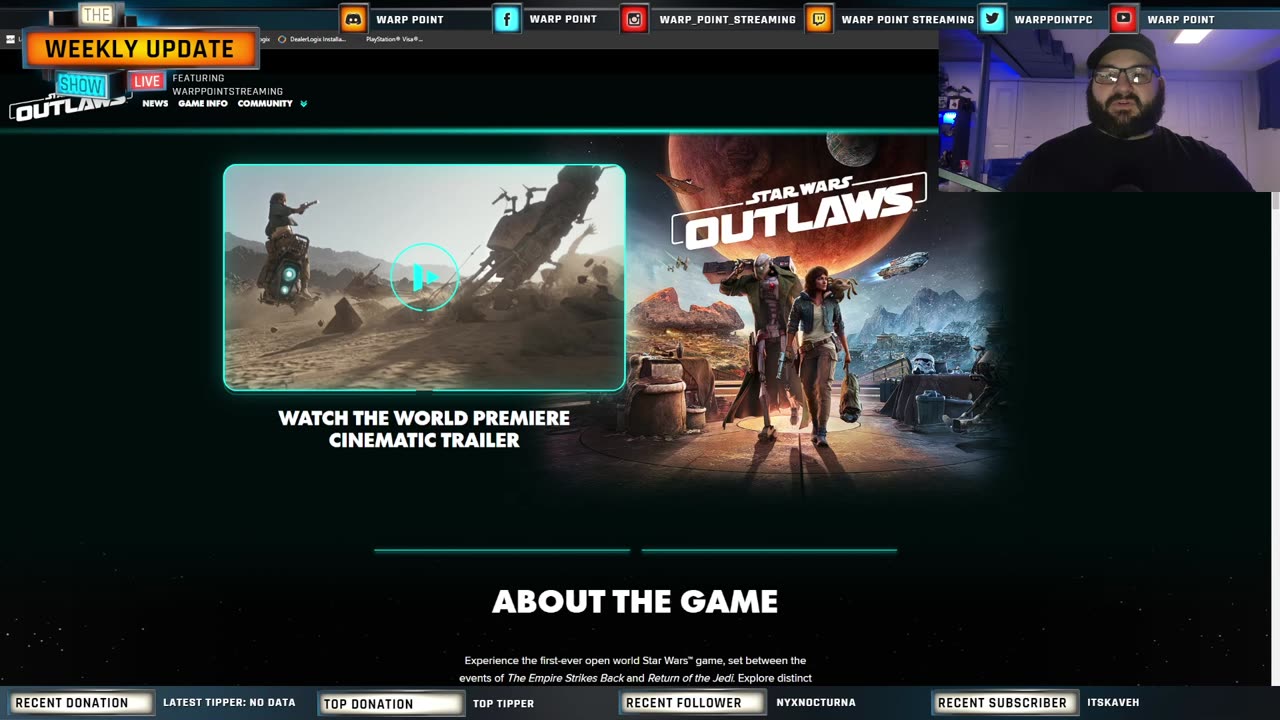Click "Watch the World Premiere Cinematic Trailer" caption
Screen dimensions: 1280x720
point(424,429)
